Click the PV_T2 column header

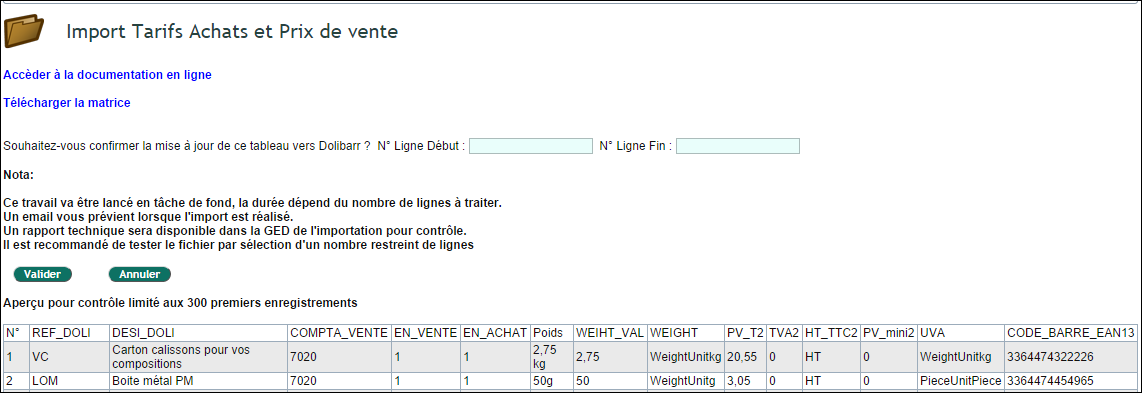745,333
